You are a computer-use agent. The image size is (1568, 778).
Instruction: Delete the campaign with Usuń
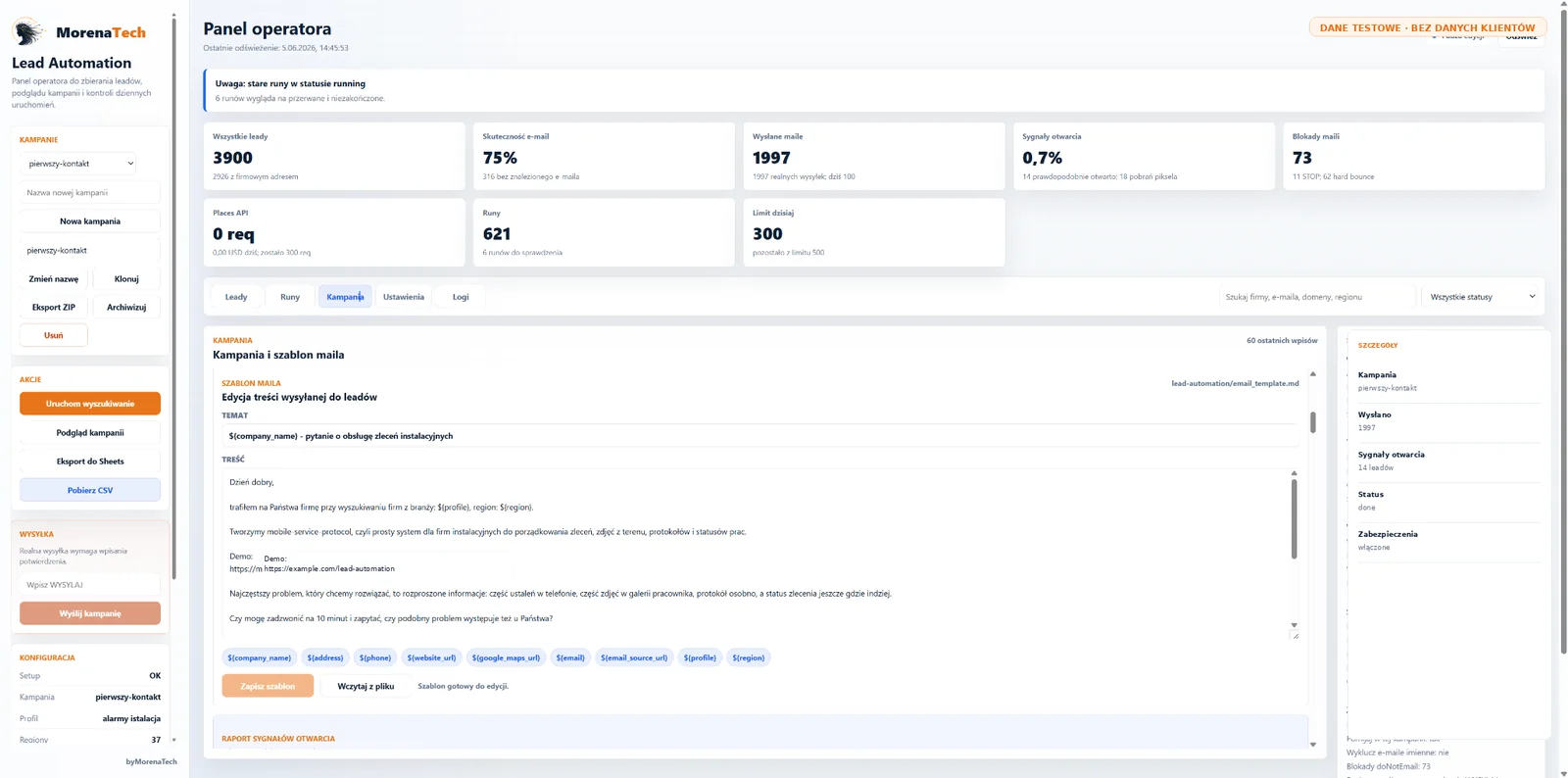click(54, 336)
